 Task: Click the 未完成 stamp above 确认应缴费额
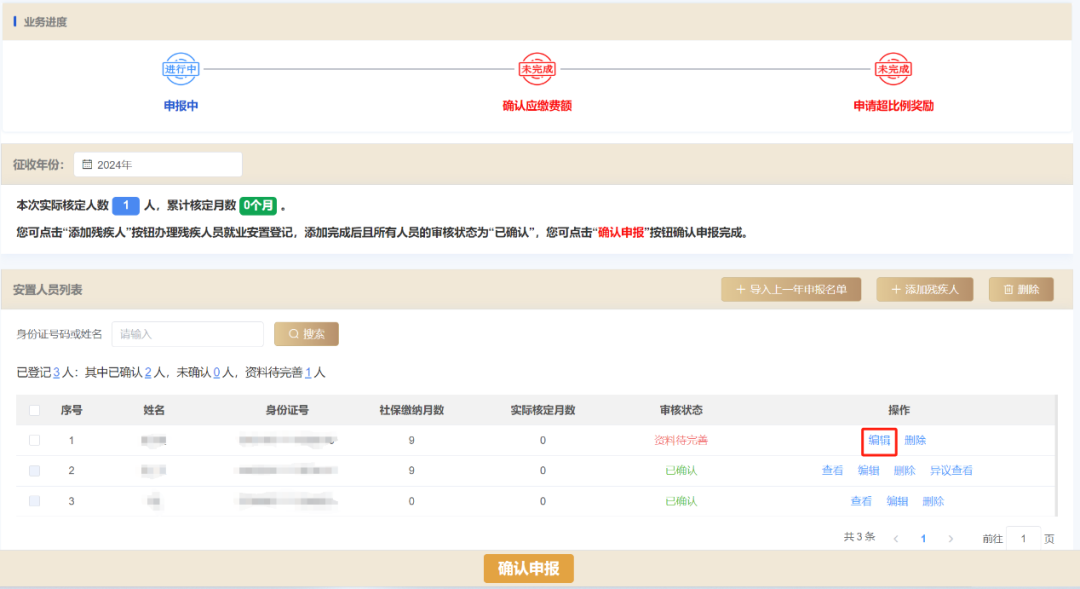(537, 70)
